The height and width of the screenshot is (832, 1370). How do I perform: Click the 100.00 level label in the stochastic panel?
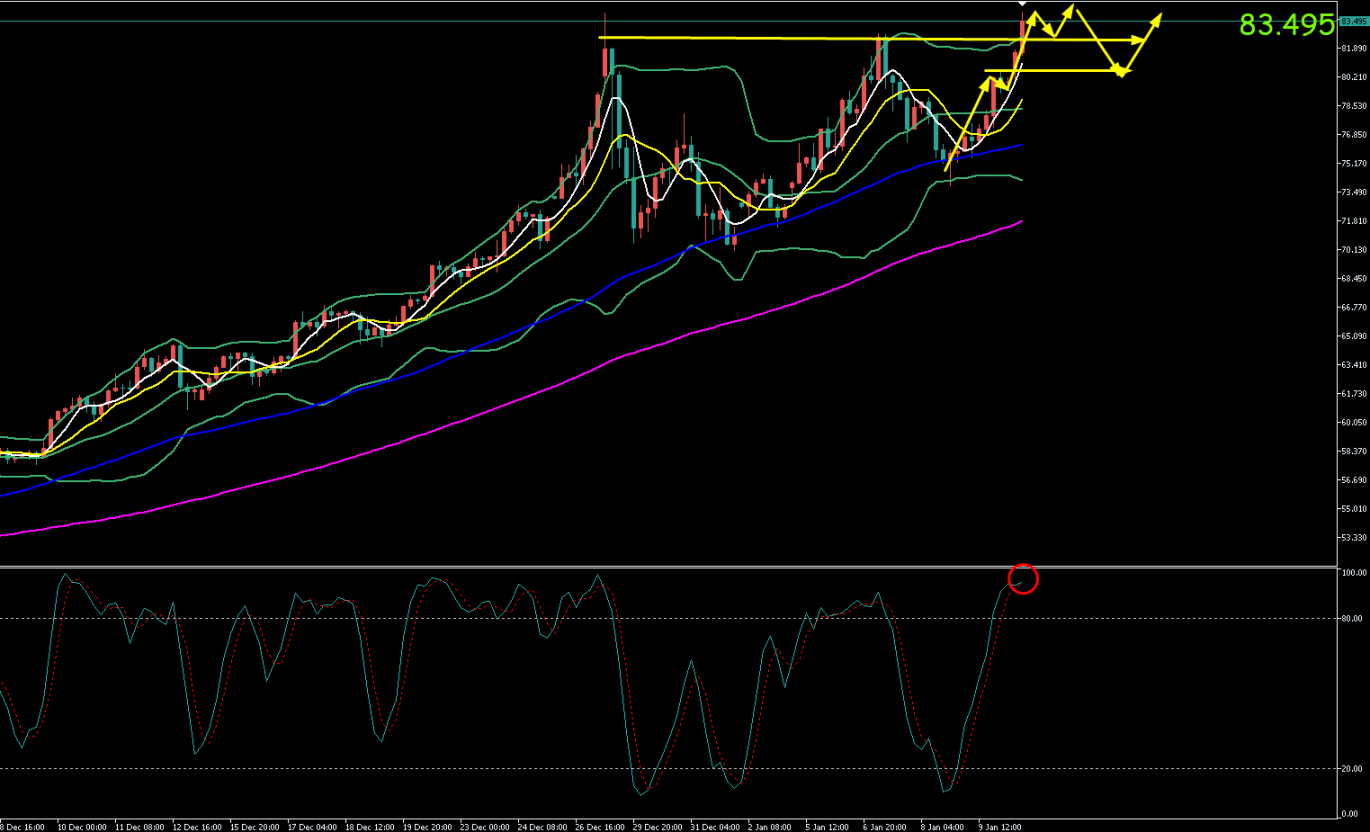coord(1353,574)
